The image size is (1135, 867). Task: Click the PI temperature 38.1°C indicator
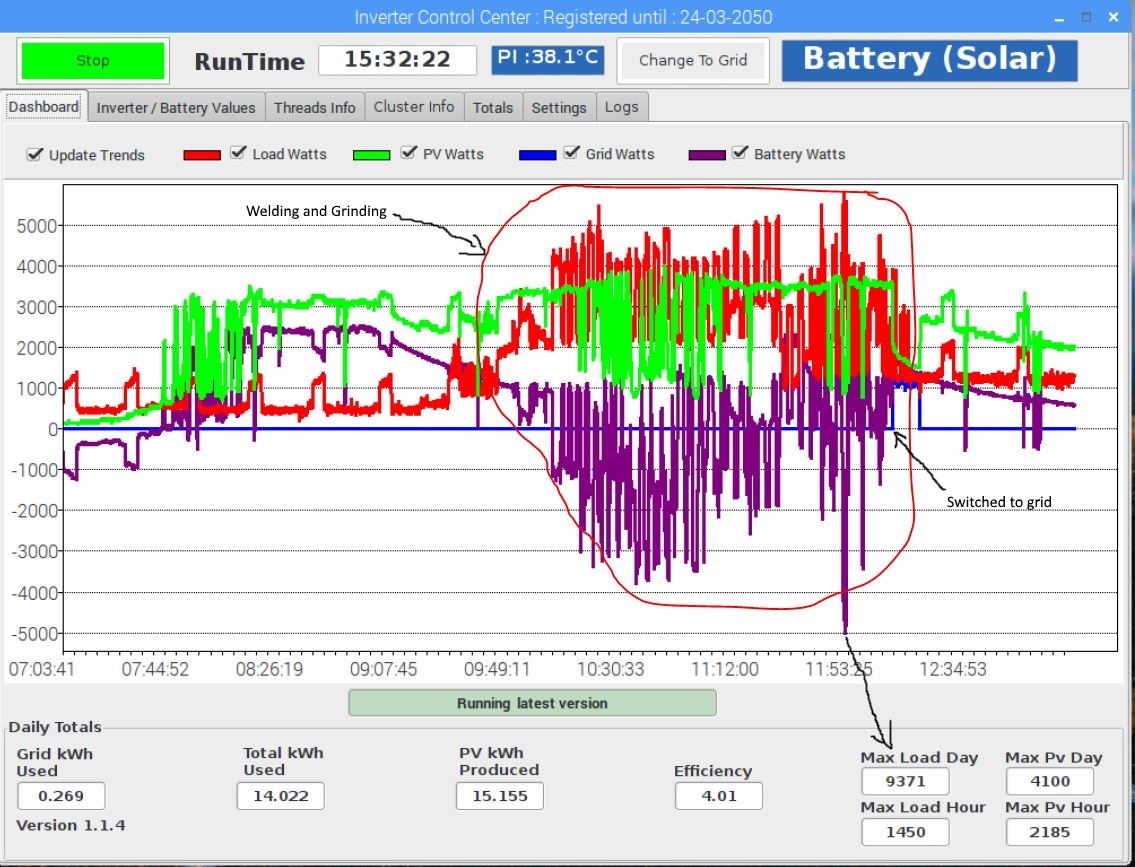pos(547,59)
